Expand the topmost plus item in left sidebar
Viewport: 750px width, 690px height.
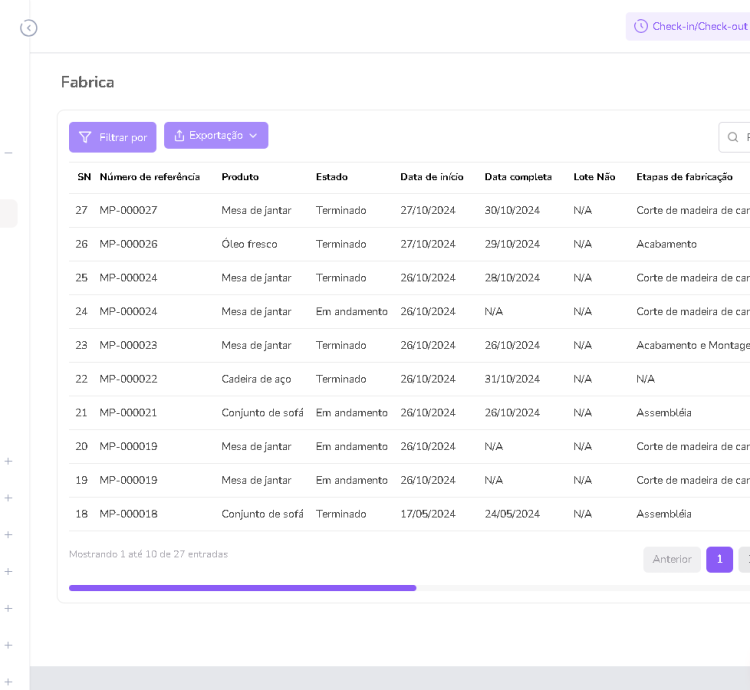[x=8, y=461]
